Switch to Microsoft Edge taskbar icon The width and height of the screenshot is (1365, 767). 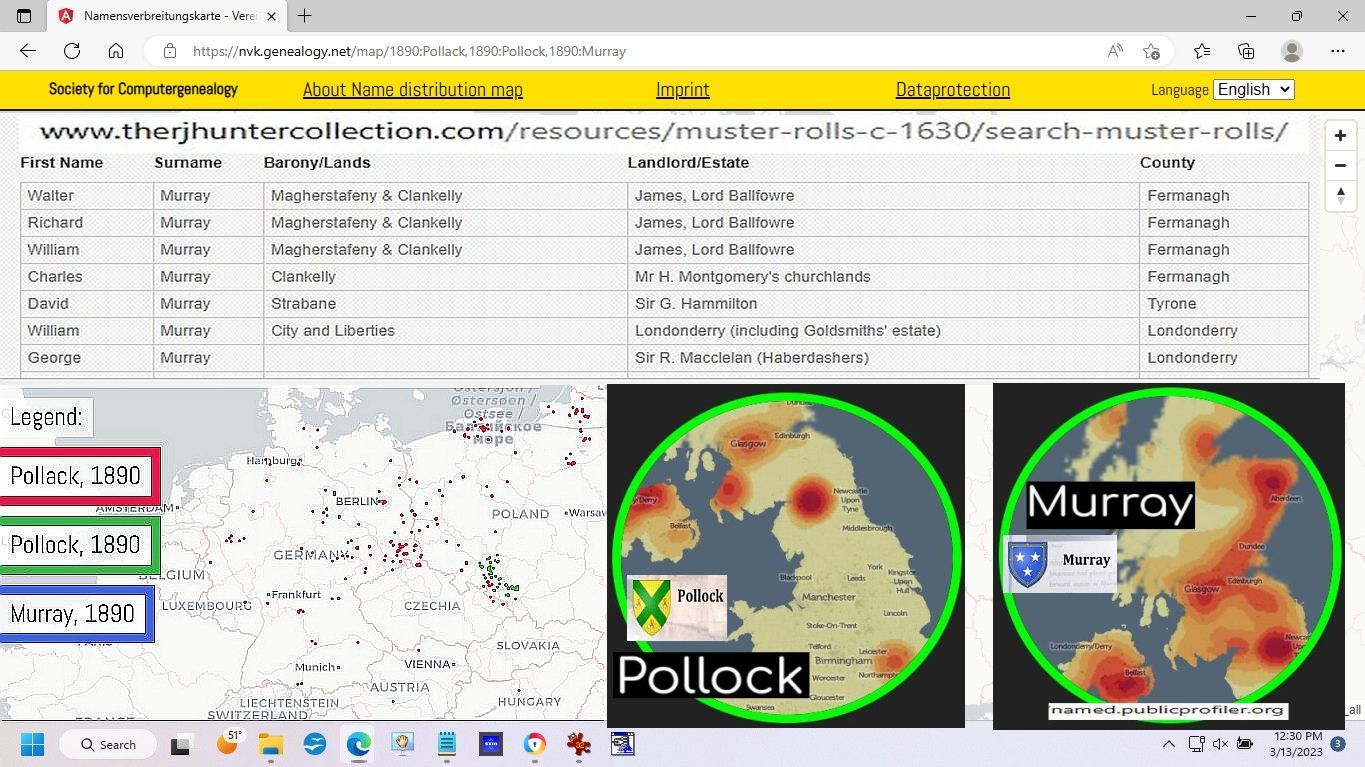point(359,744)
